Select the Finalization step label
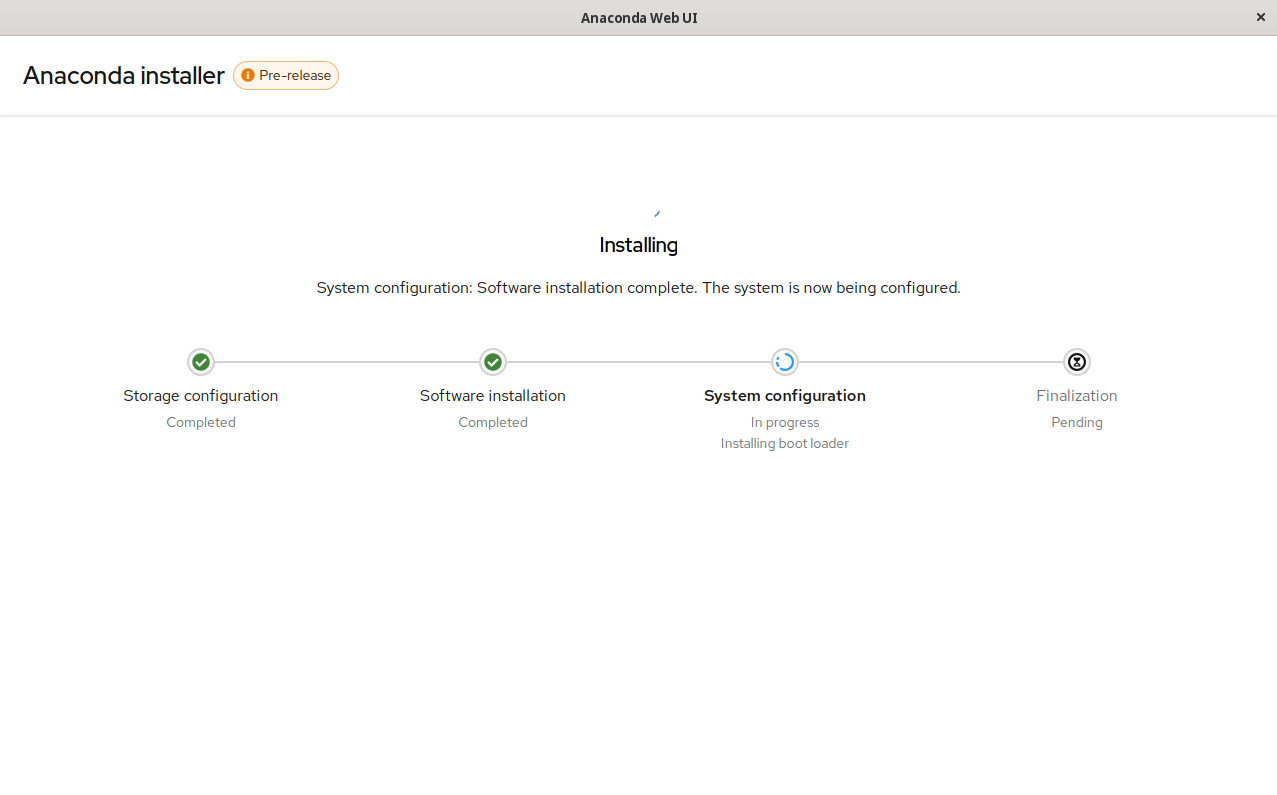Viewport: 1277px width, 795px height. (1077, 396)
